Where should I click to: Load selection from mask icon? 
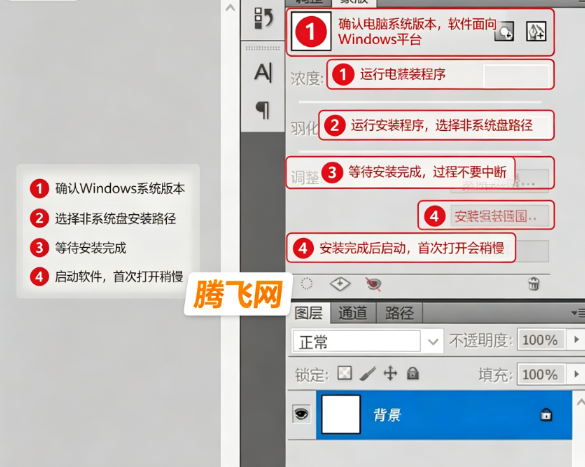[x=307, y=284]
